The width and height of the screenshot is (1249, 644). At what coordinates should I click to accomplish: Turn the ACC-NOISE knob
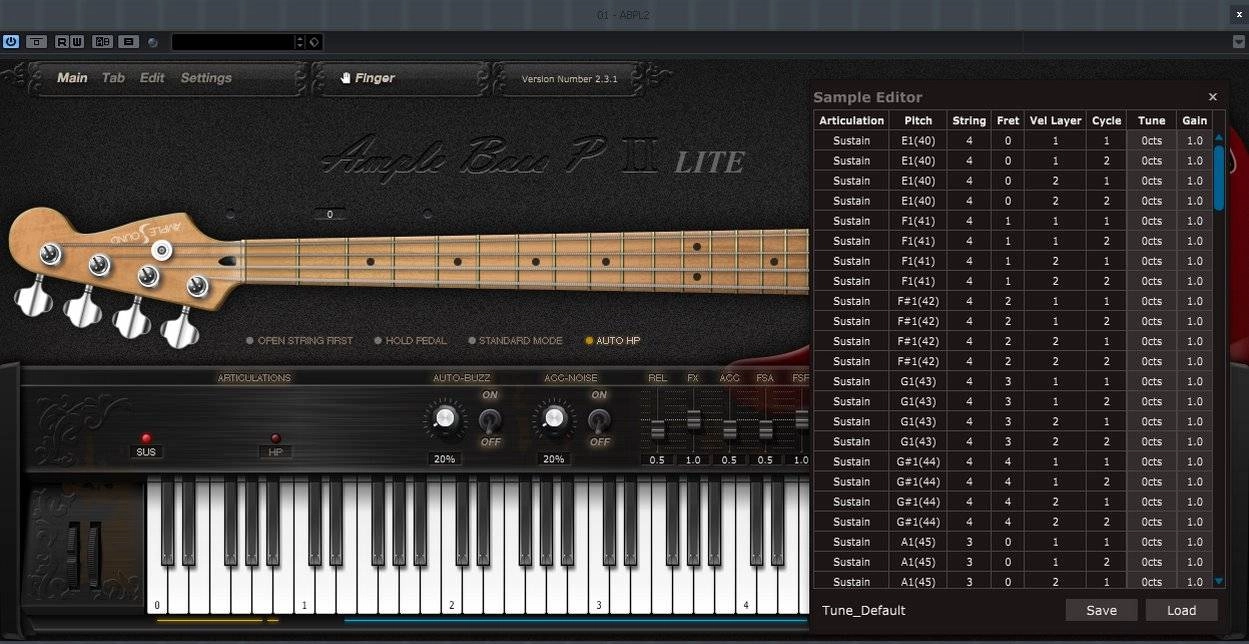[x=553, y=418]
